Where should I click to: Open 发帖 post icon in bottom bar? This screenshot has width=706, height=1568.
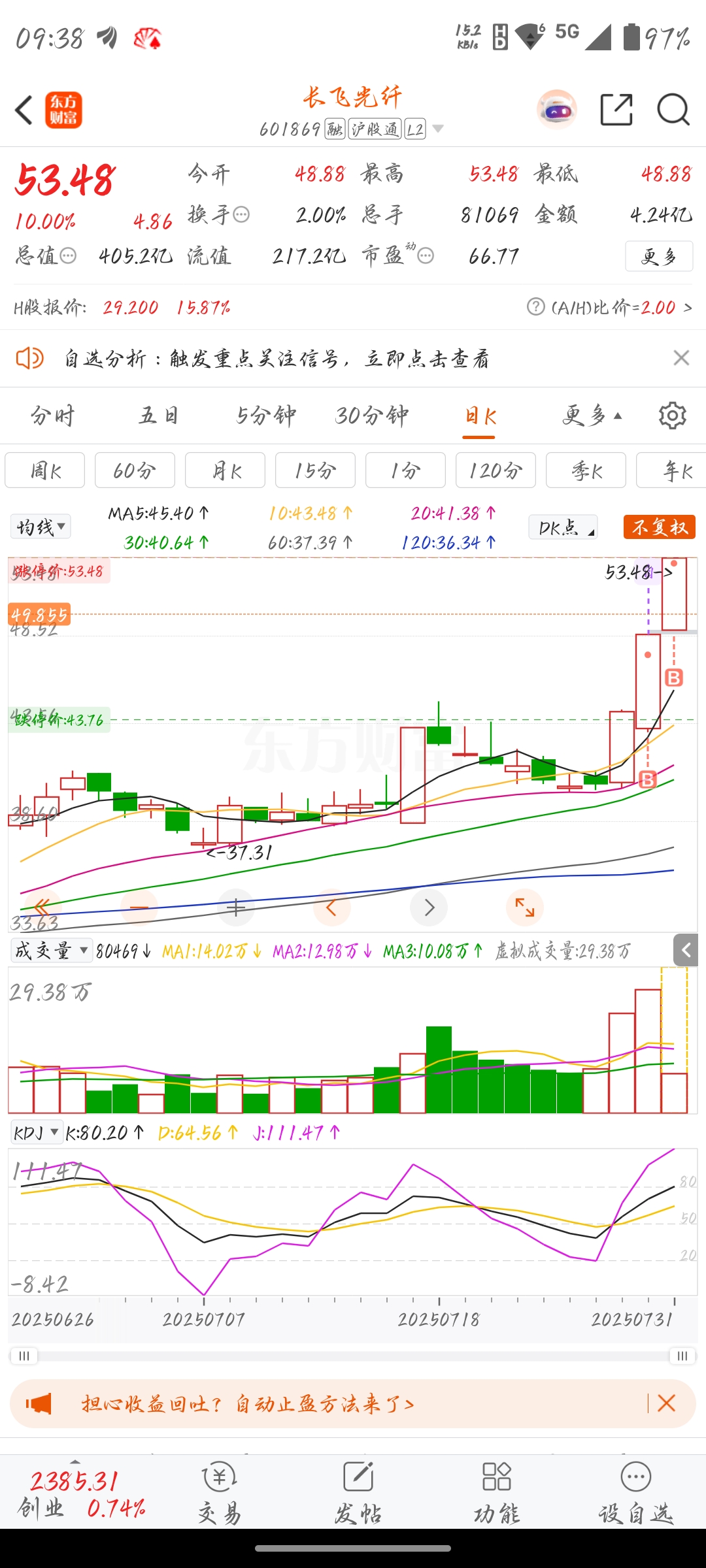358,1492
